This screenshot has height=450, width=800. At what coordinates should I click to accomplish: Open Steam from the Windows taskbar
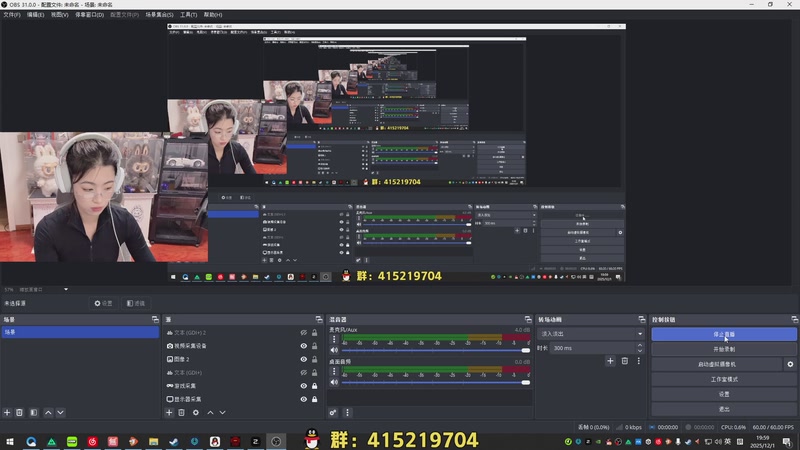[174, 441]
